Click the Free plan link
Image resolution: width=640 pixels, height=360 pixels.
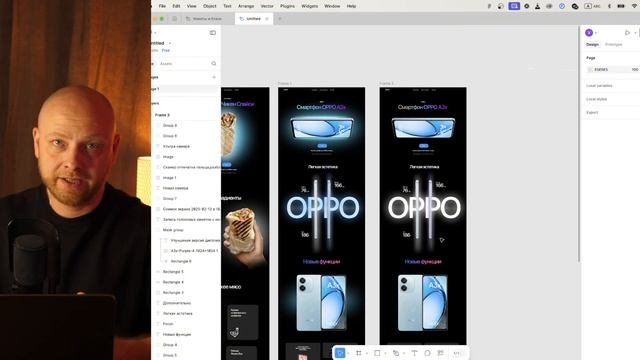point(166,50)
